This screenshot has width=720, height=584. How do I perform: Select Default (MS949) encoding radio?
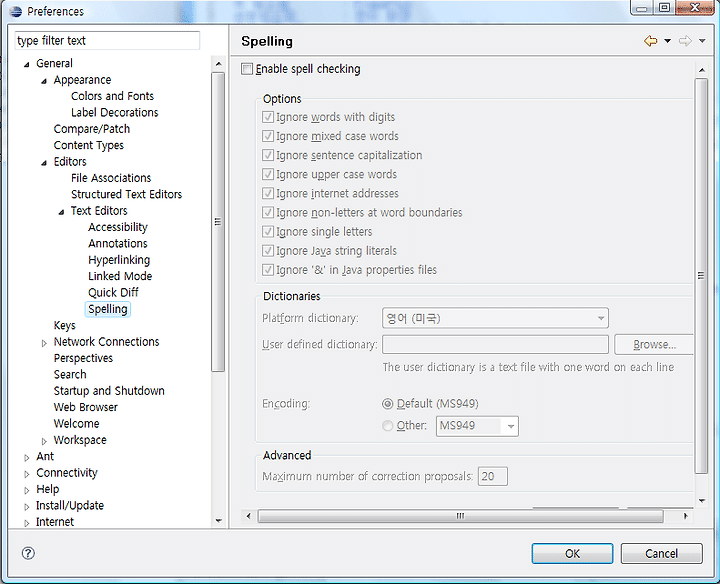click(388, 404)
